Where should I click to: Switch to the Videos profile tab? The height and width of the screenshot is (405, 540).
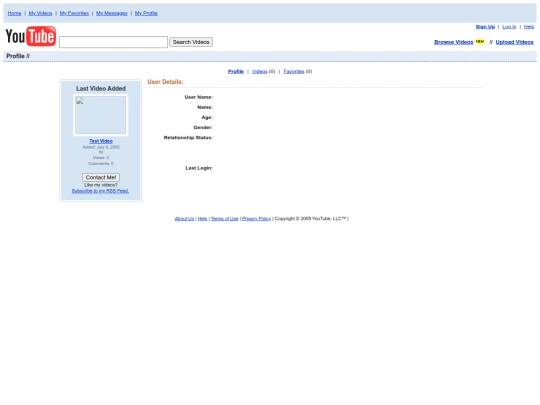(260, 71)
